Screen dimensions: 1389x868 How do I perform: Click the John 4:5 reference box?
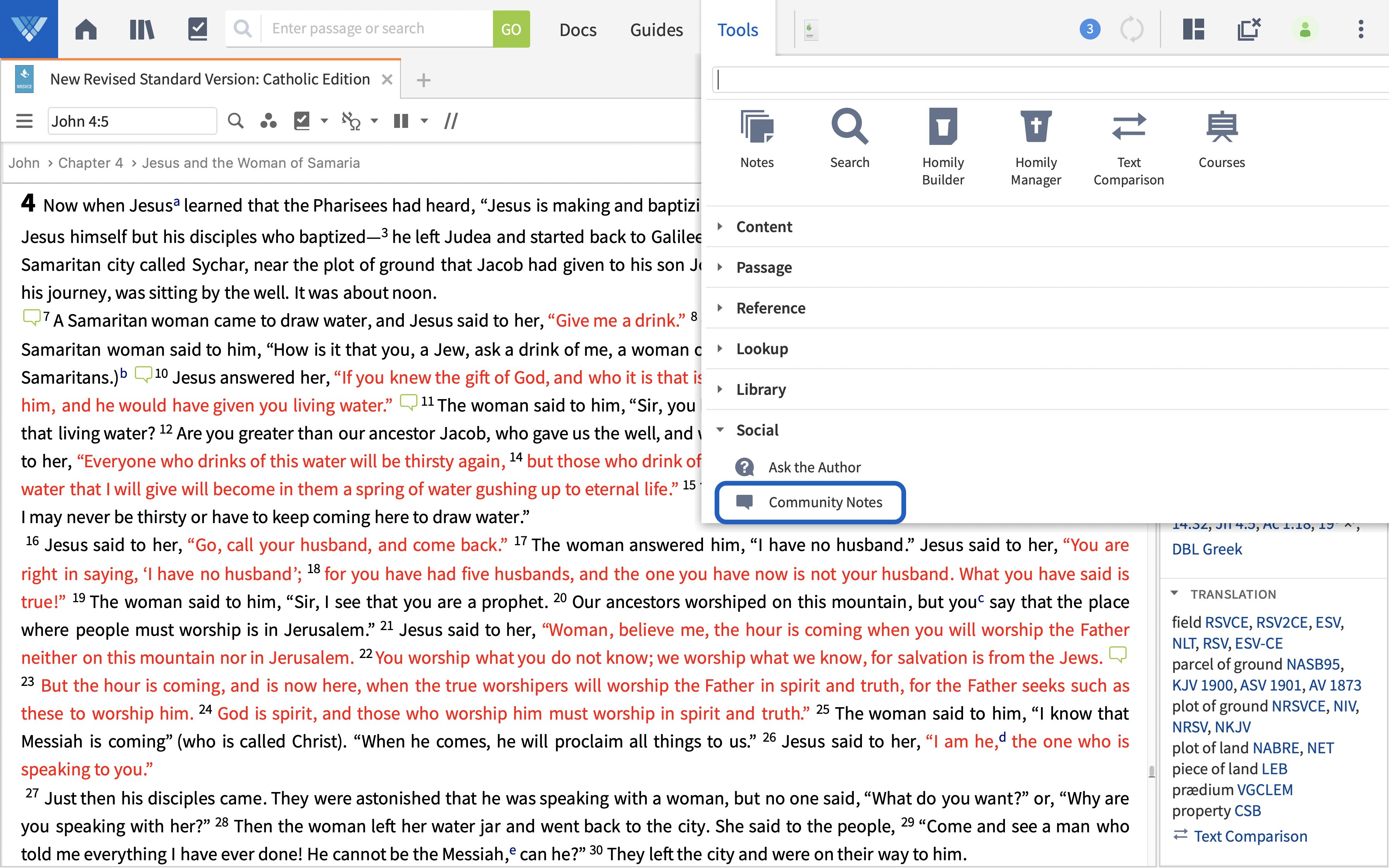coord(132,121)
